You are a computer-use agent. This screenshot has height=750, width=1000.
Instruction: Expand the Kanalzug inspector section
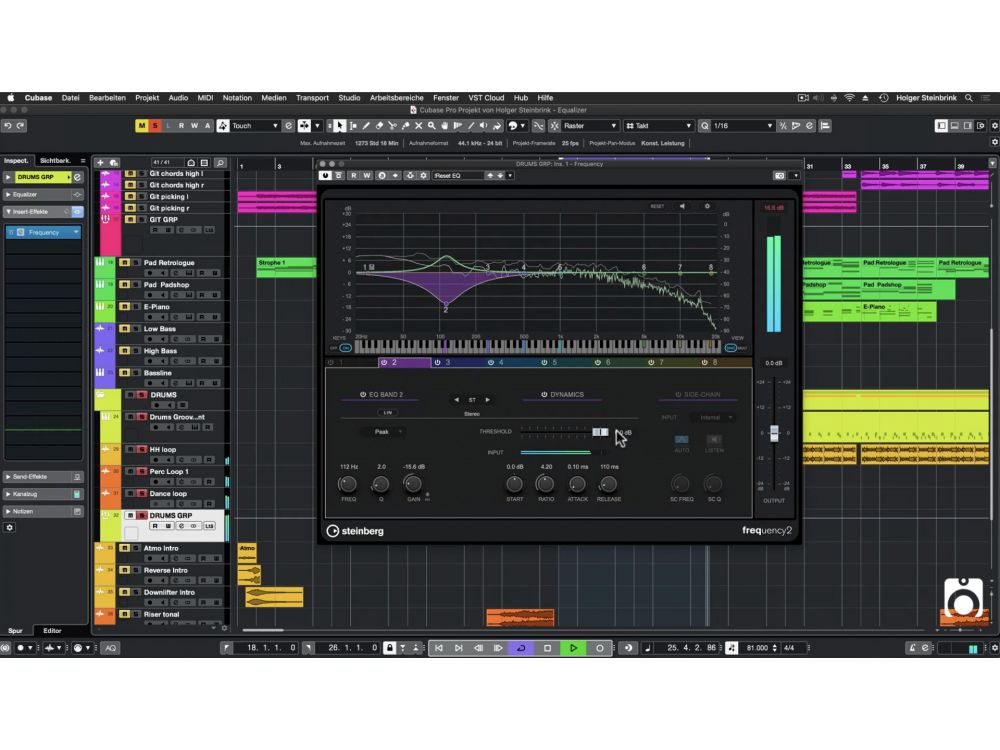click(43, 494)
